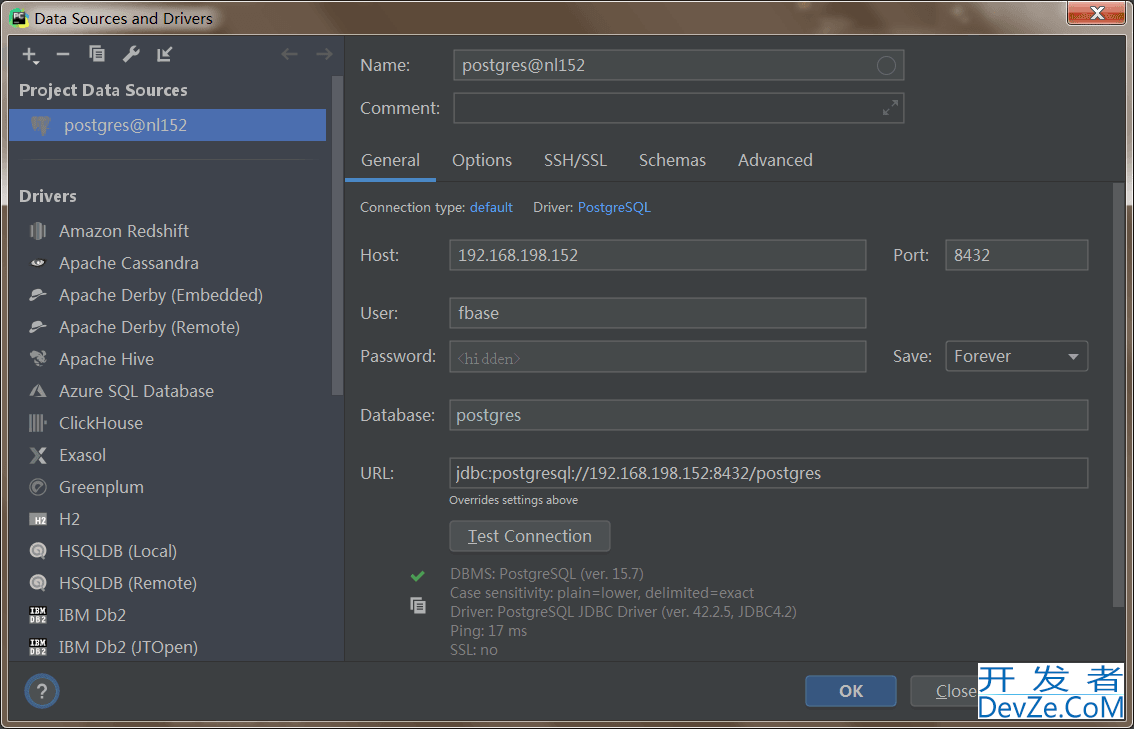Click the Apache Hive icon

(x=38, y=359)
